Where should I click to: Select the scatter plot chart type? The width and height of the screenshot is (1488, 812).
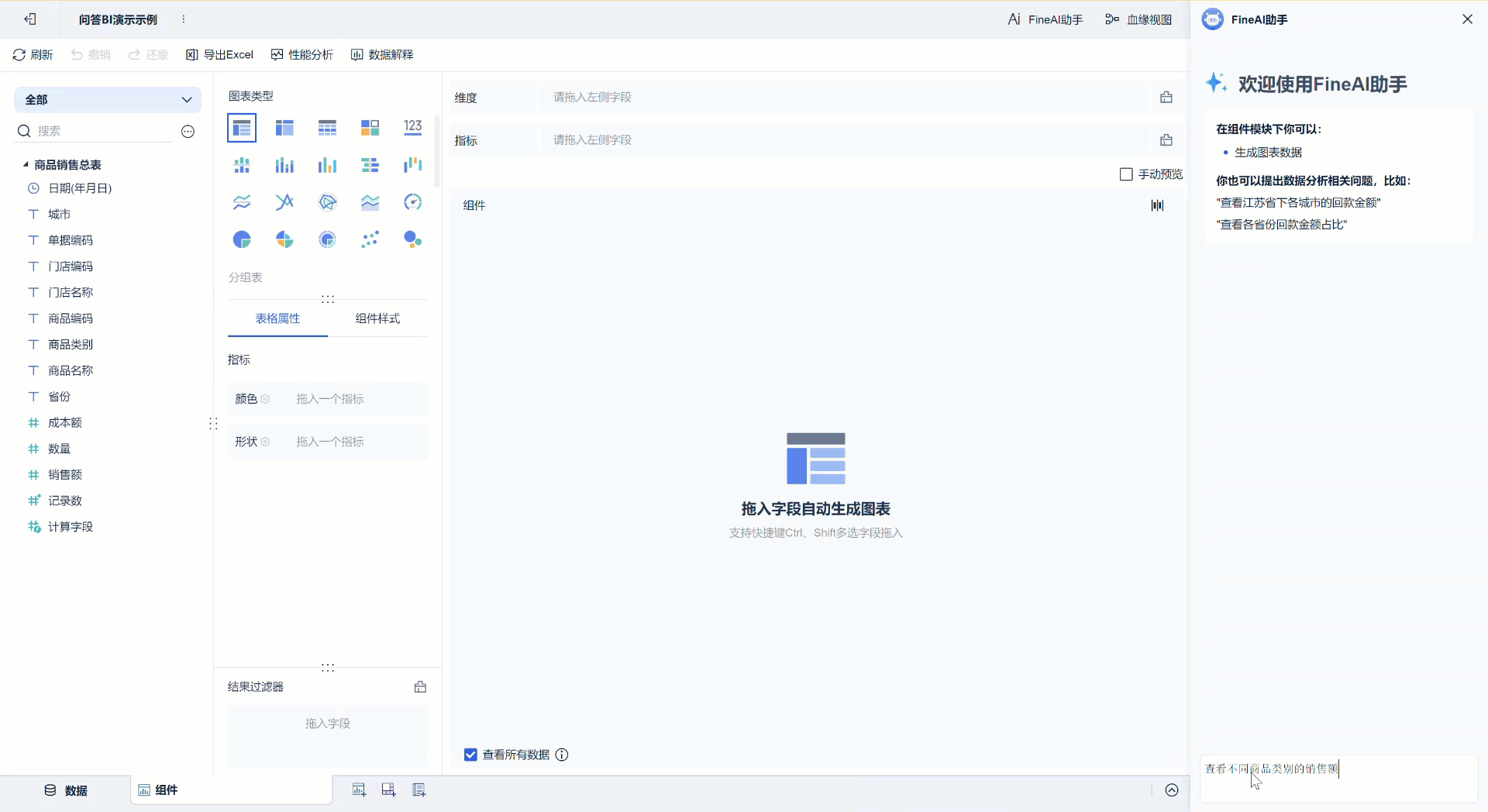point(370,239)
